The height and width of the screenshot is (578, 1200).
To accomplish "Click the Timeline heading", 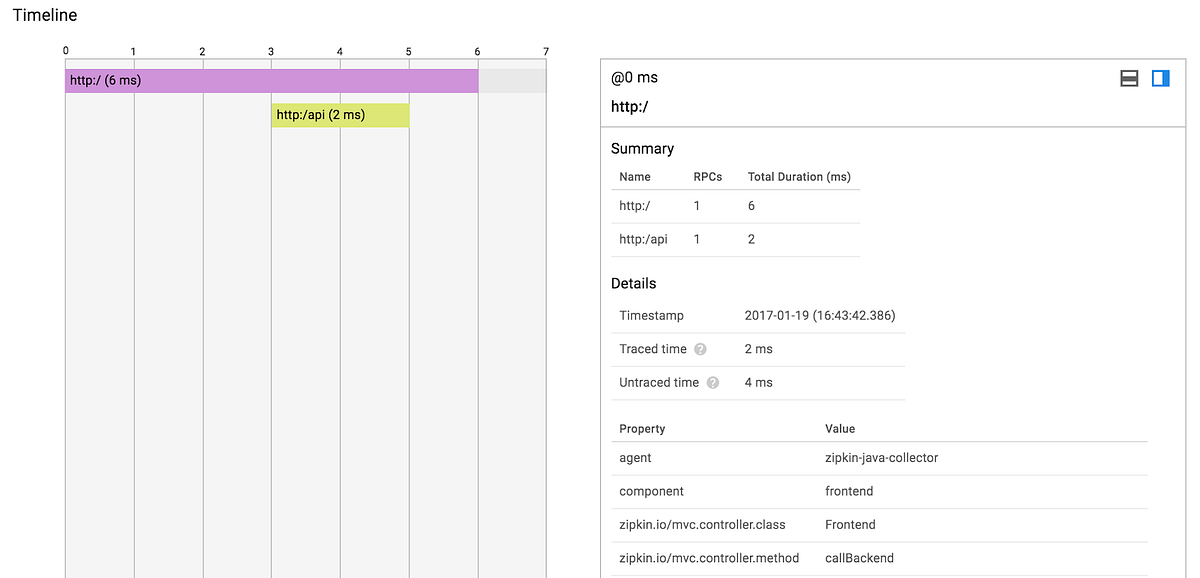I will click(x=45, y=15).
